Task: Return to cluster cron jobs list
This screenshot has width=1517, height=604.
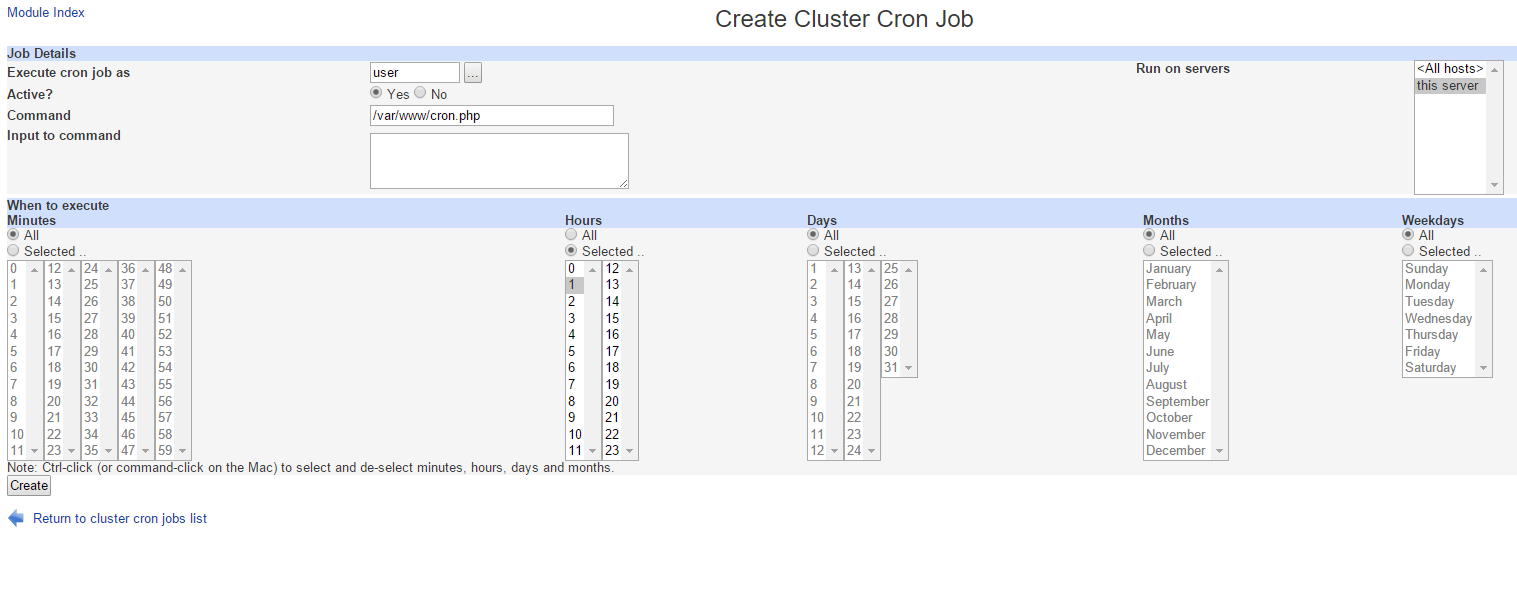Action: click(x=120, y=518)
